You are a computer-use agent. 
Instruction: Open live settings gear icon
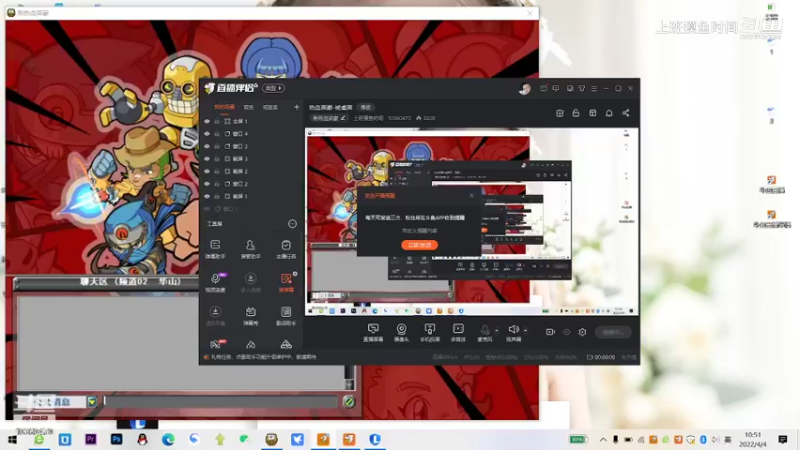tap(582, 332)
